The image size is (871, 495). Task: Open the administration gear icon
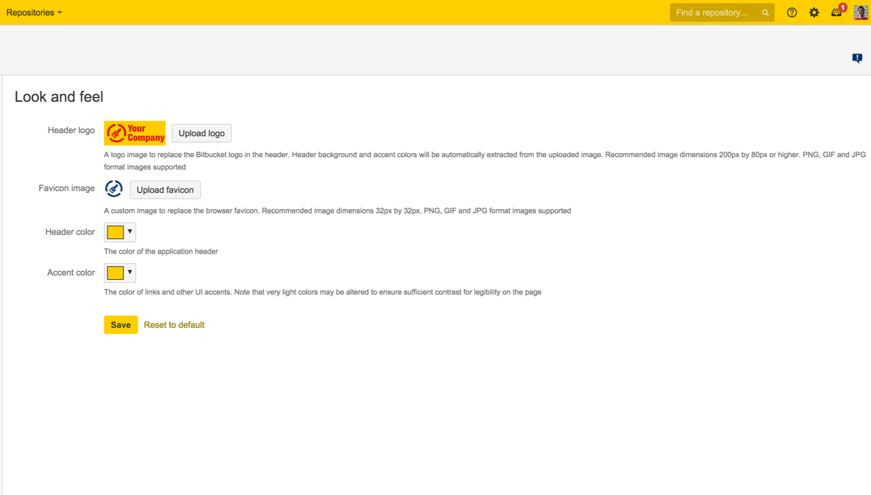[x=814, y=12]
